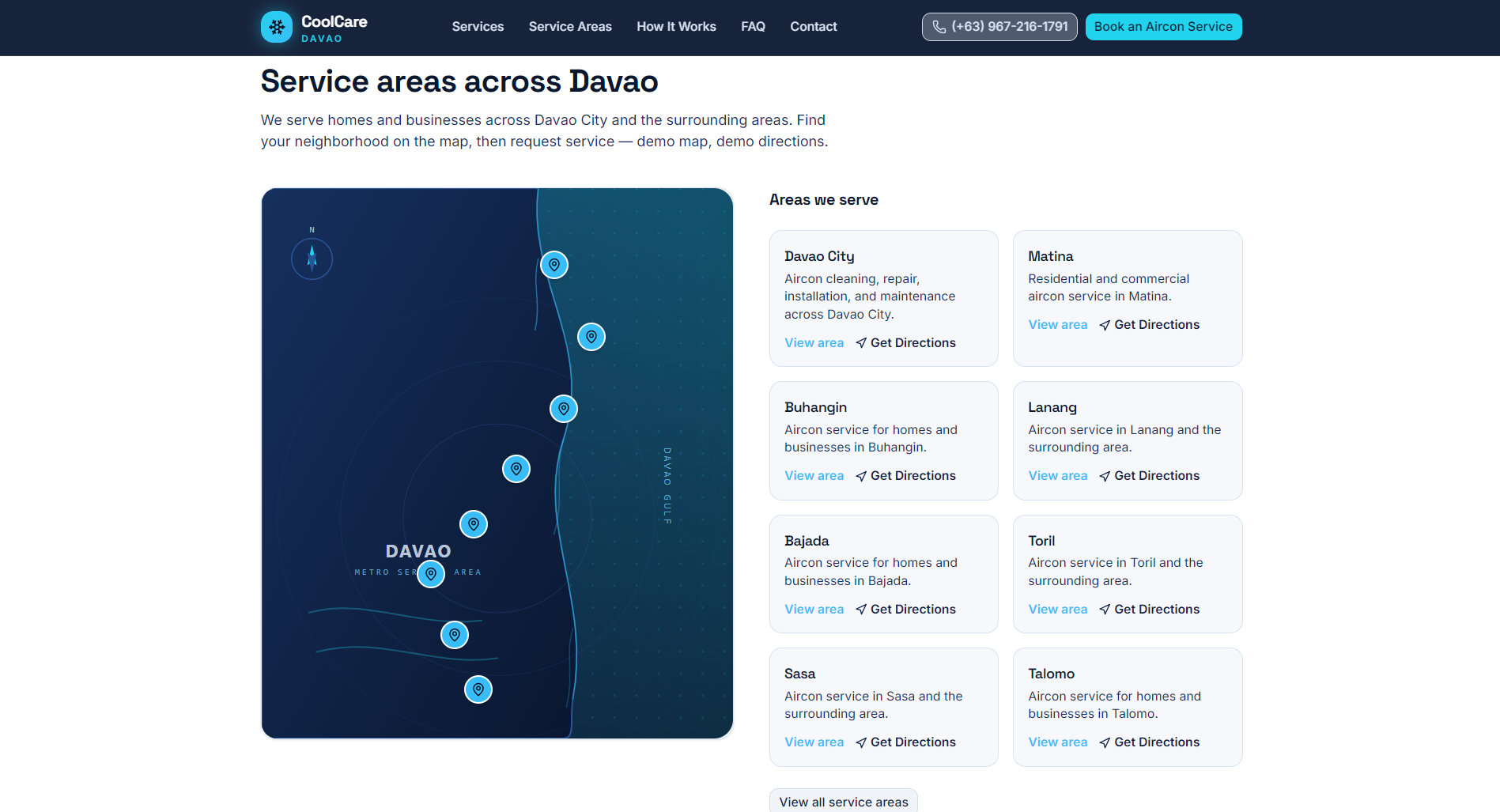The width and height of the screenshot is (1500, 812).
Task: Open View area for Matina
Action: point(1057,325)
